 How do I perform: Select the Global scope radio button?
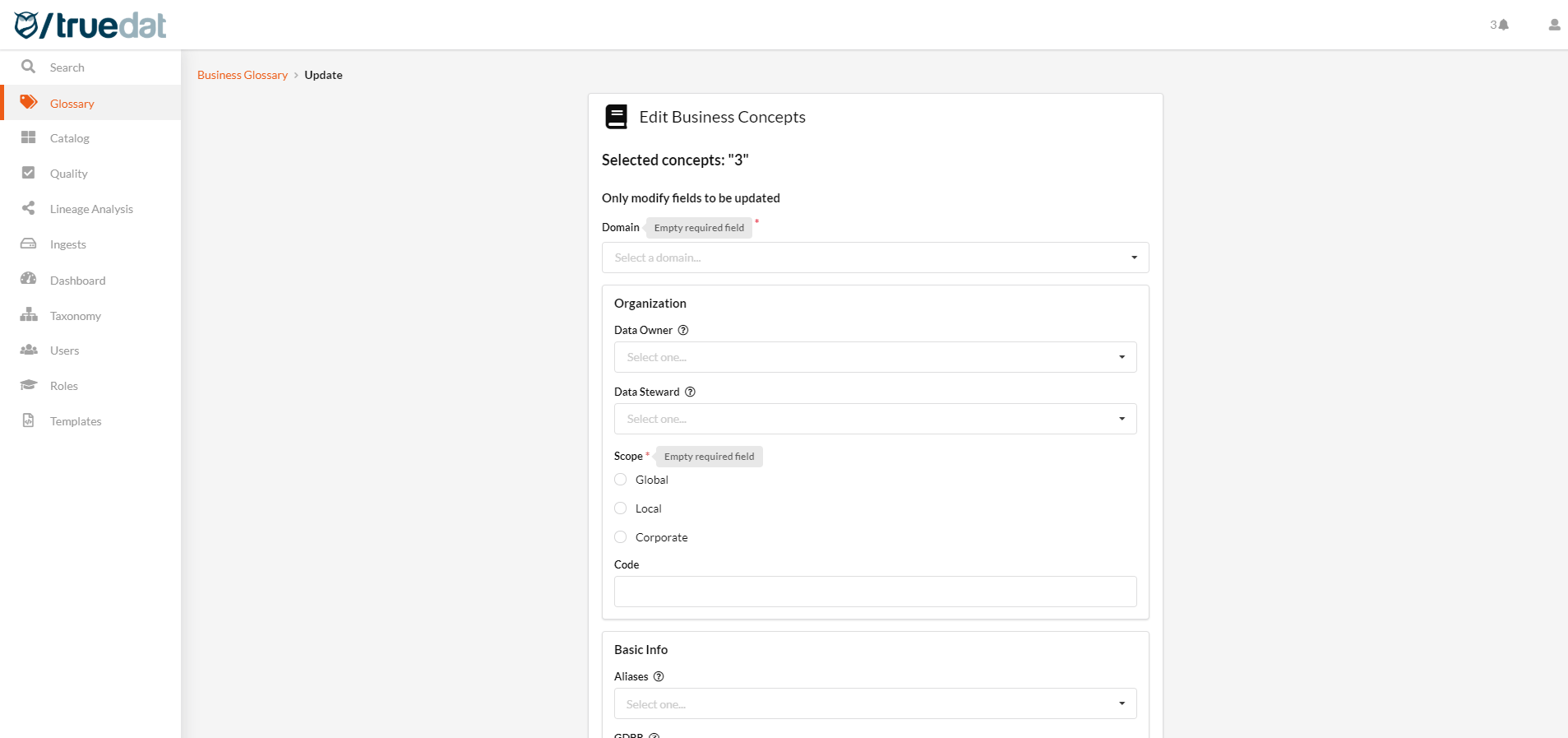[621, 480]
